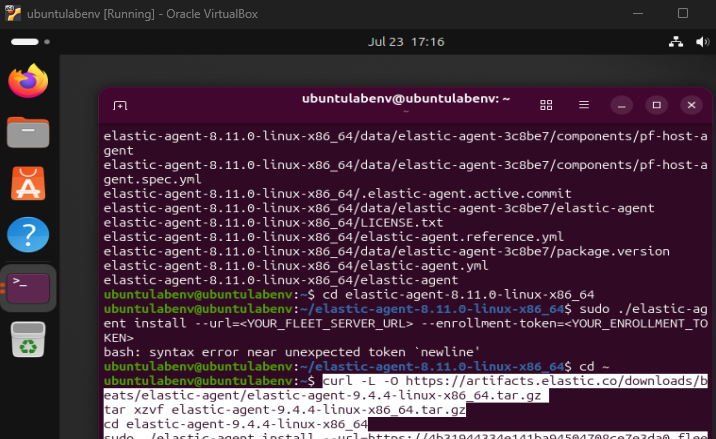Open the terminal tab overview grid icon
Viewport: 716px width, 439px height.
pos(546,105)
